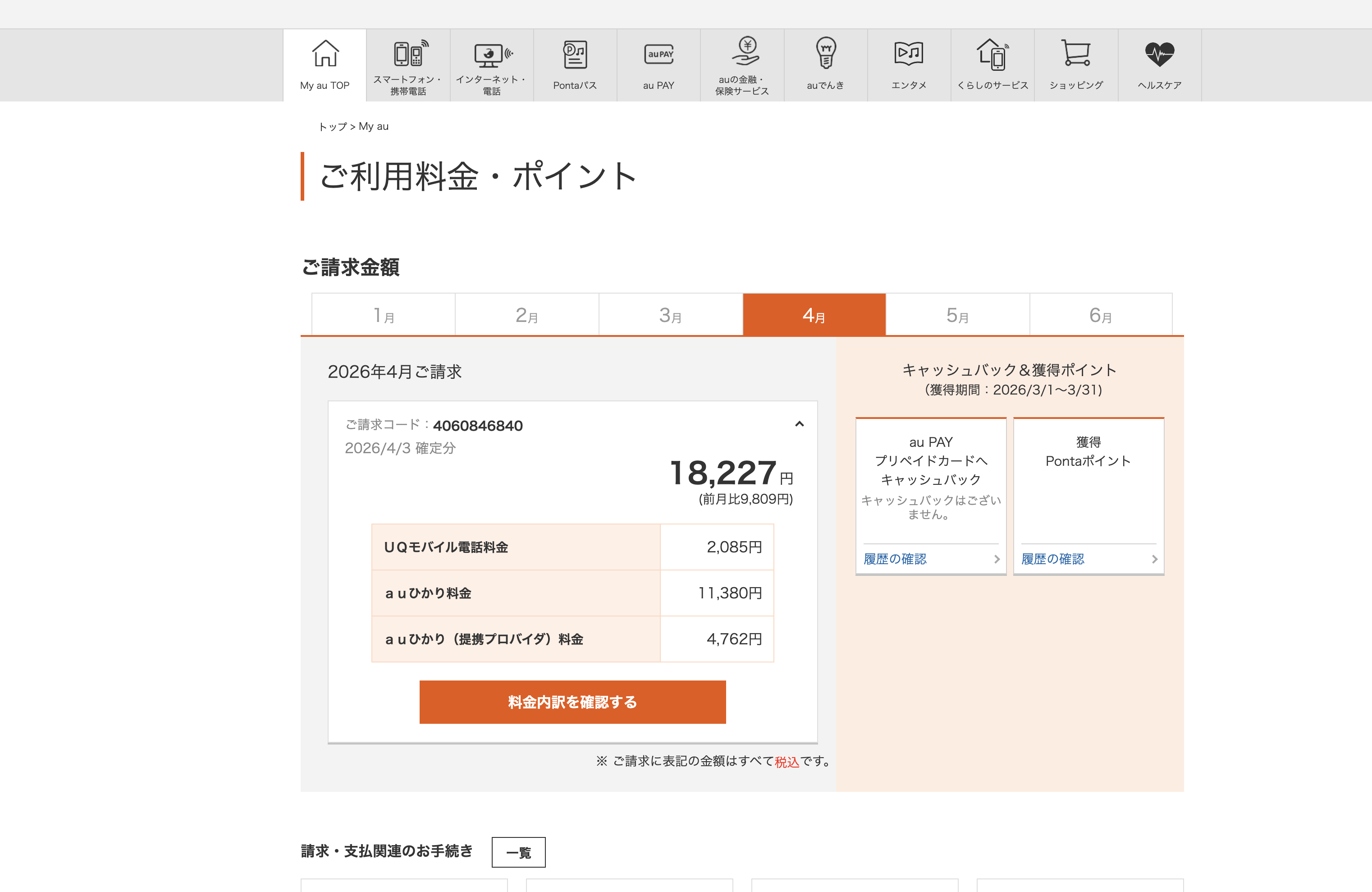The image size is (1372, 892).
Task: Open the ショッピング cart icon
Action: pos(1076,53)
